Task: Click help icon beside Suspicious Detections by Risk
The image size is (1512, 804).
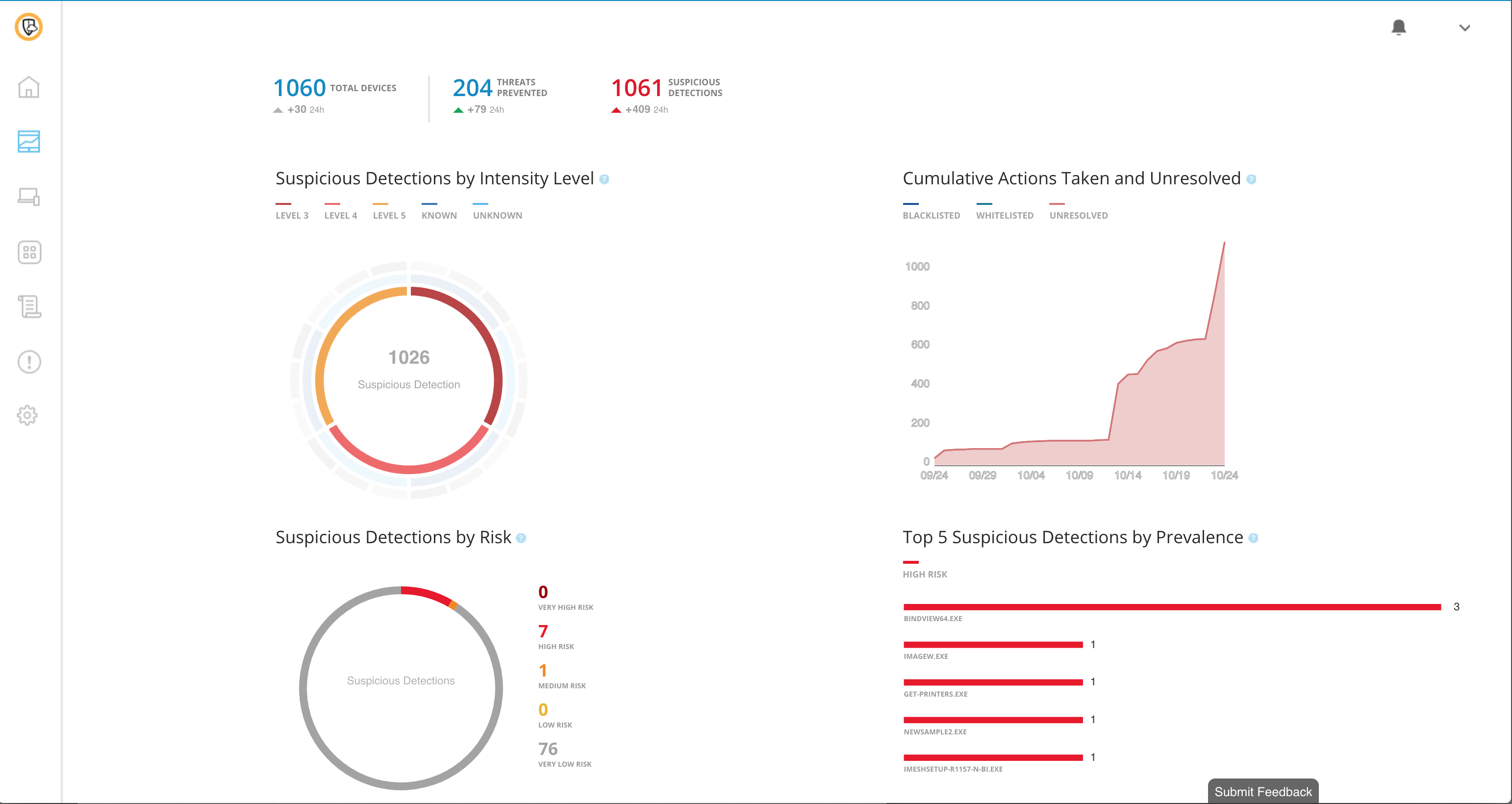Action: [521, 538]
